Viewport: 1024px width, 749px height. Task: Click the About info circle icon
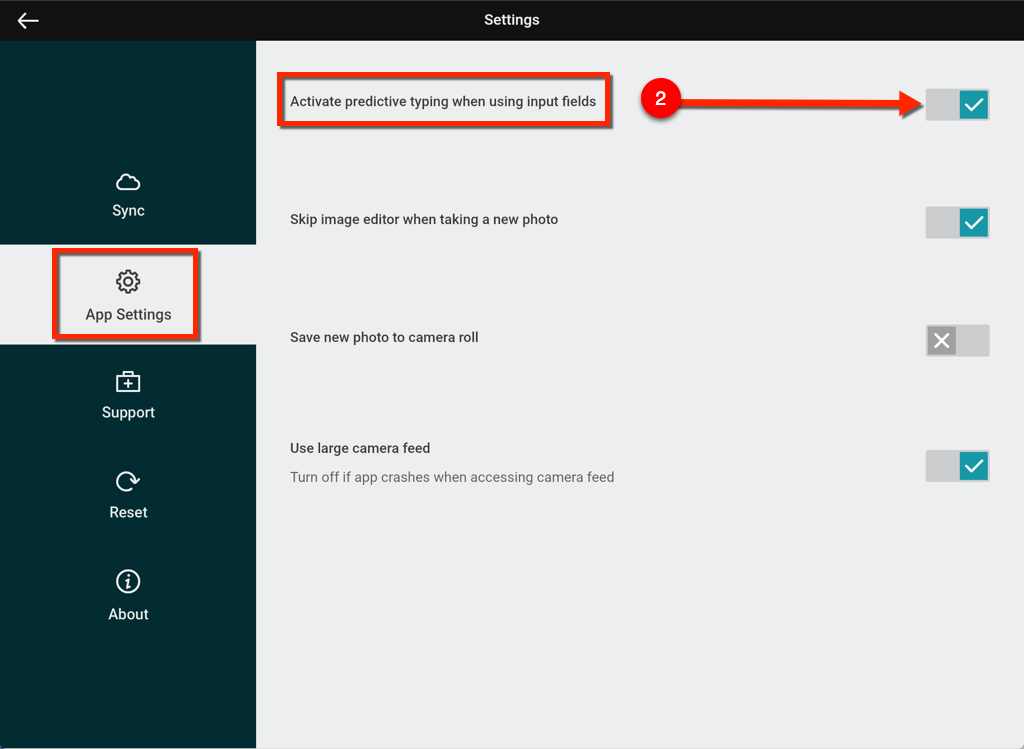click(128, 582)
